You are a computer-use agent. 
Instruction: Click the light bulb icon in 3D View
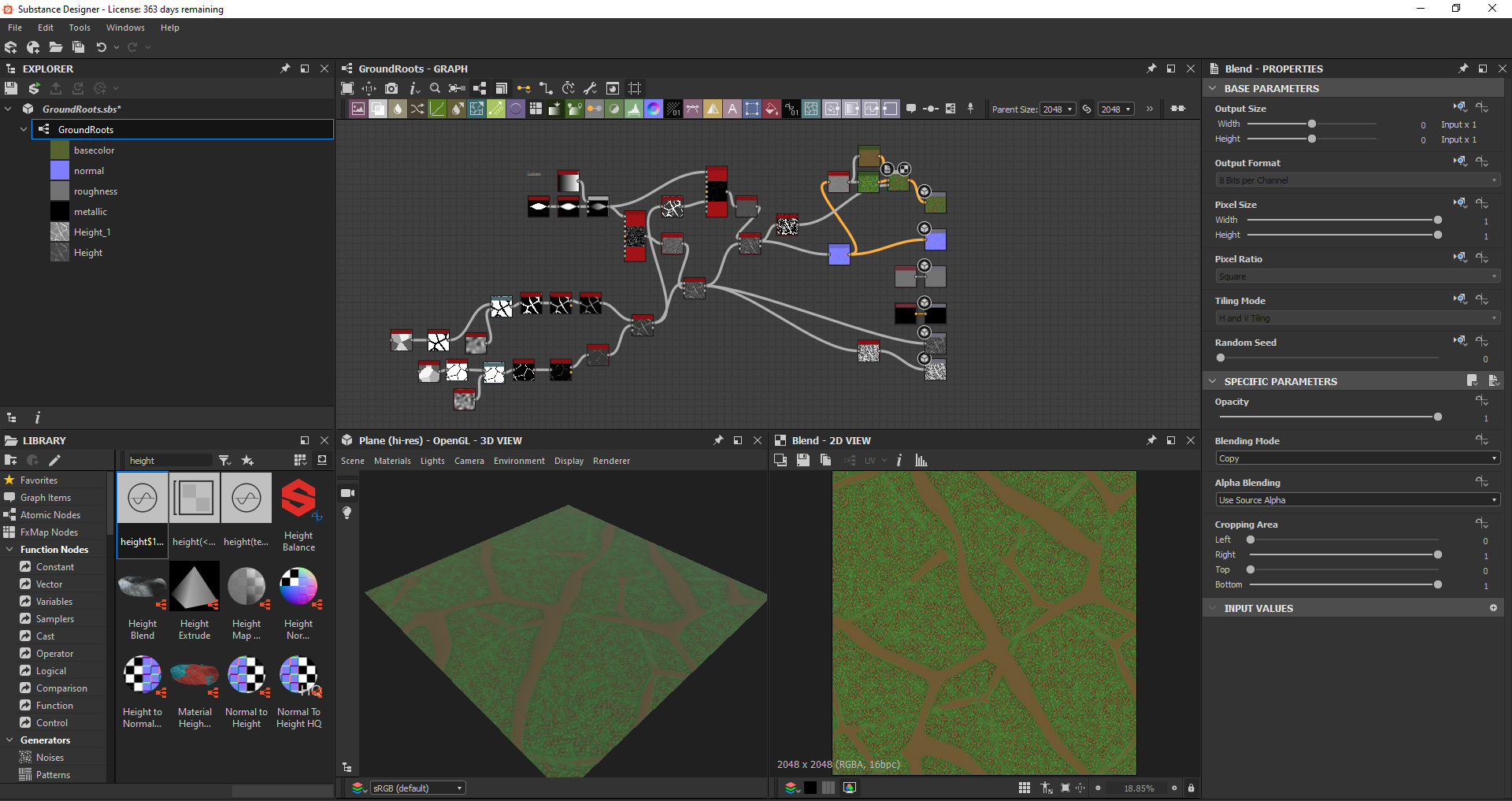pyautogui.click(x=347, y=513)
